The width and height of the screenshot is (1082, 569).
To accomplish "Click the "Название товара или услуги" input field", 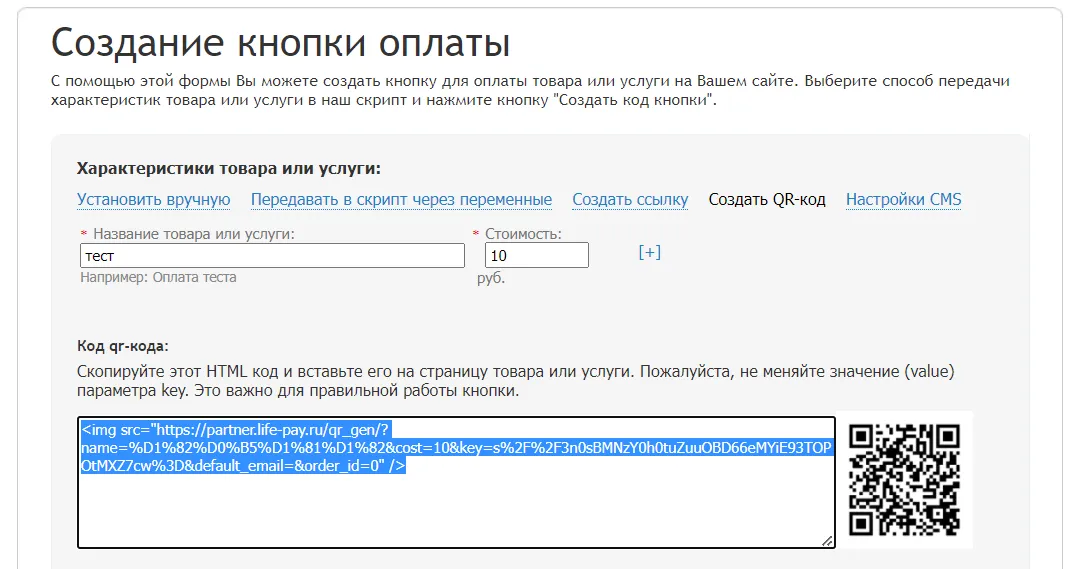I will click(272, 255).
